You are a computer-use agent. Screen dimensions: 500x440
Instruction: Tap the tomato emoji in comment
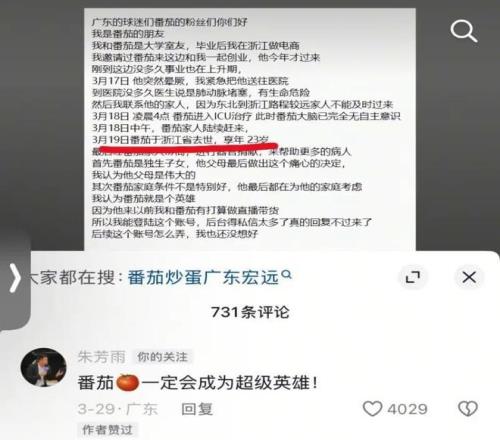point(127,383)
